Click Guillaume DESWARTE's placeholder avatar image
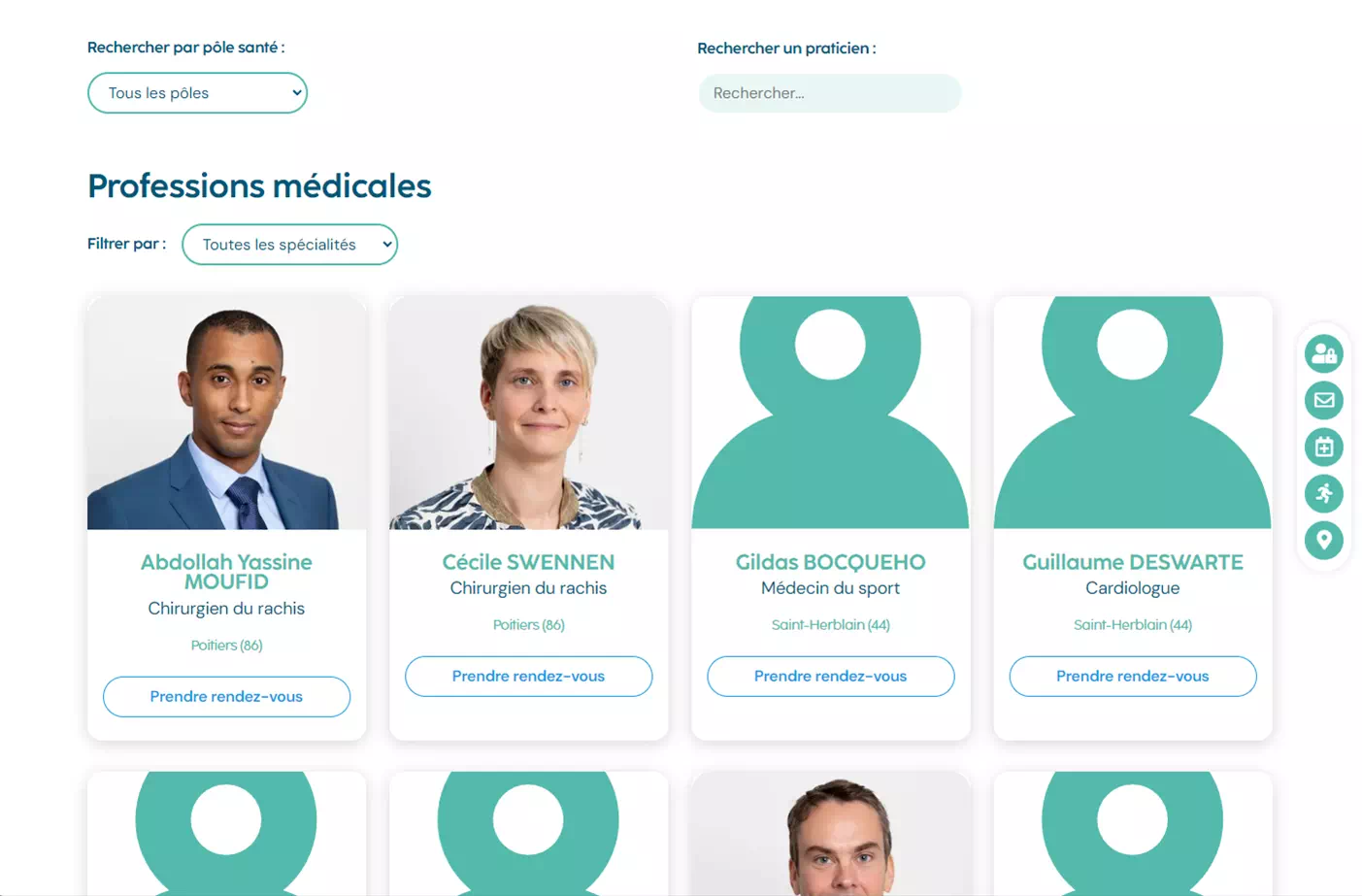The height and width of the screenshot is (896, 1362). coord(1132,413)
